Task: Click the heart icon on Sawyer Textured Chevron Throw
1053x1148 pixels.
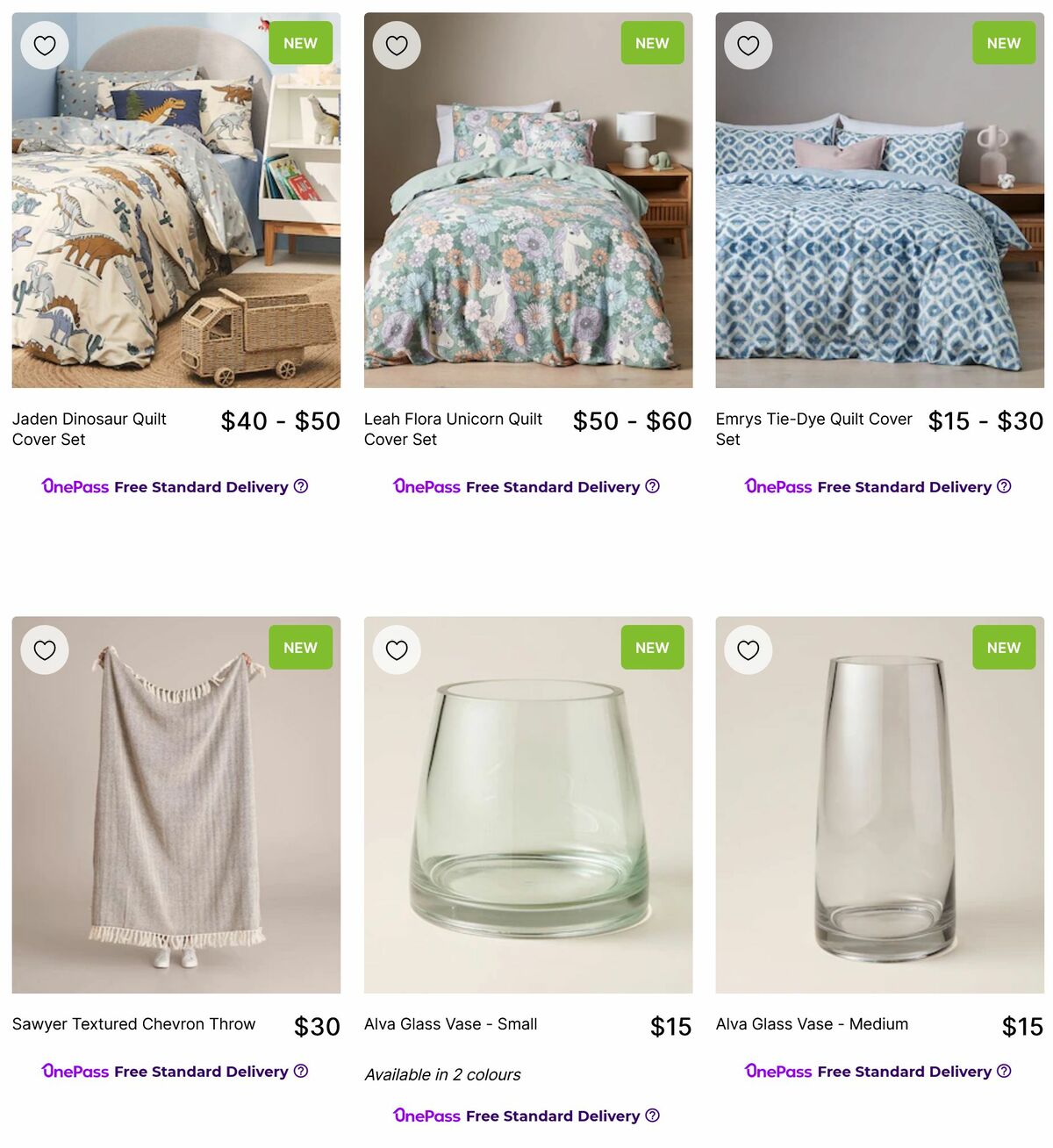Action: [x=45, y=649]
